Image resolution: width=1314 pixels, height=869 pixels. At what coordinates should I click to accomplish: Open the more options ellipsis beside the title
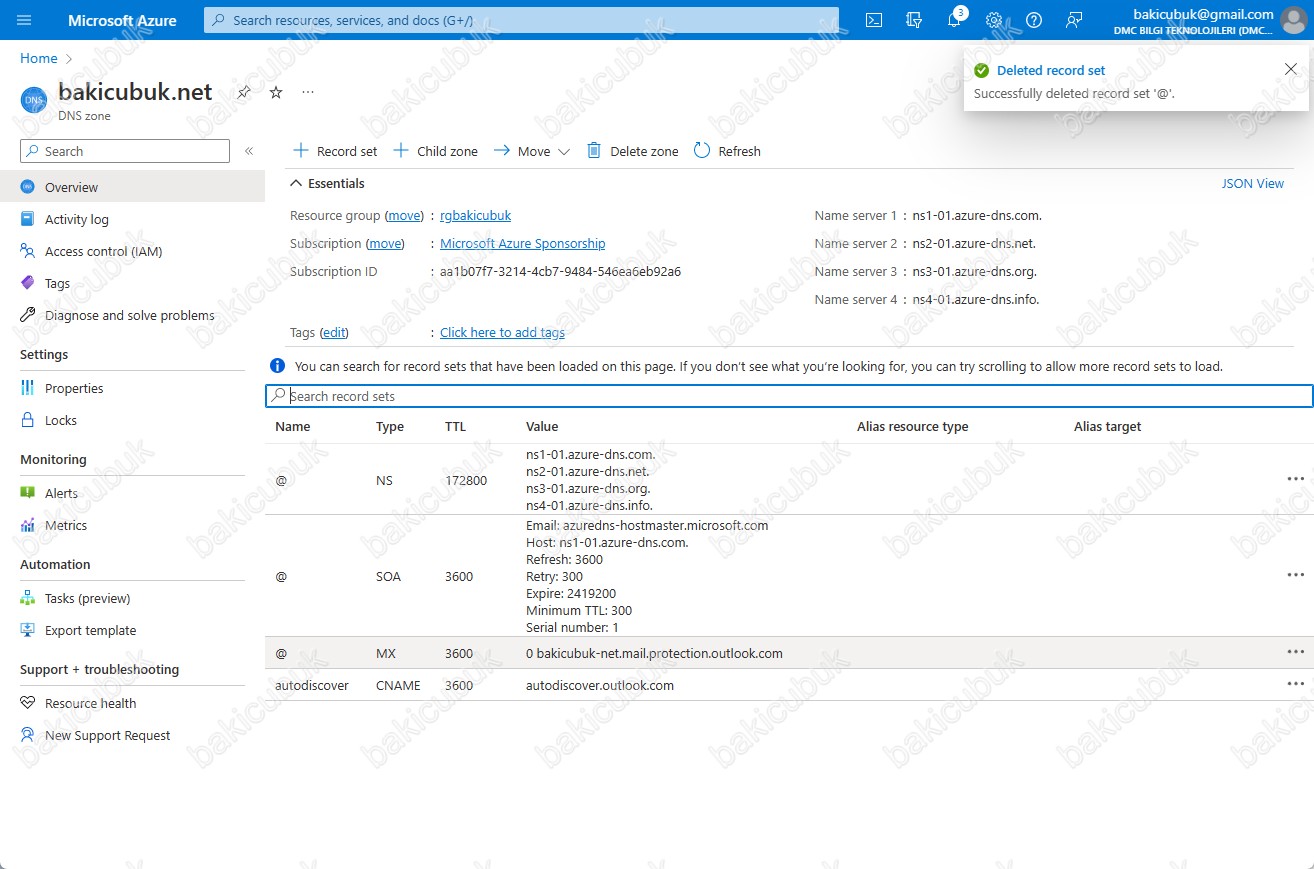point(308,92)
